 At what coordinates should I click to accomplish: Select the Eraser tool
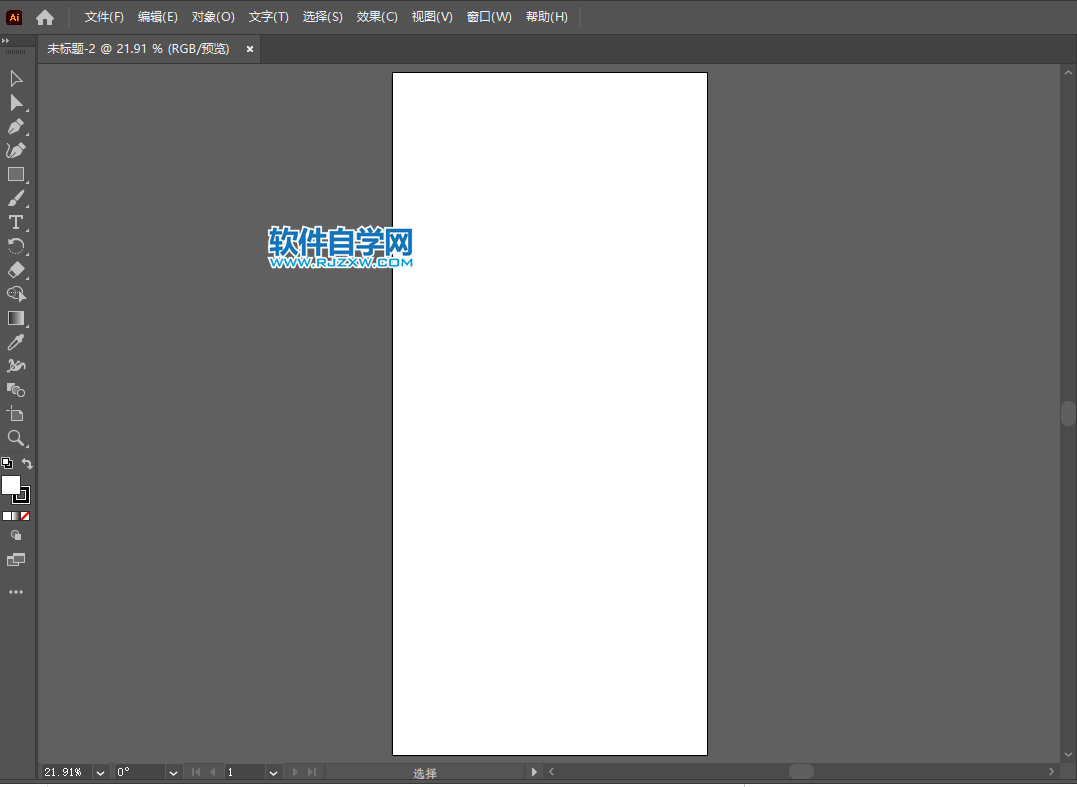[x=16, y=271]
